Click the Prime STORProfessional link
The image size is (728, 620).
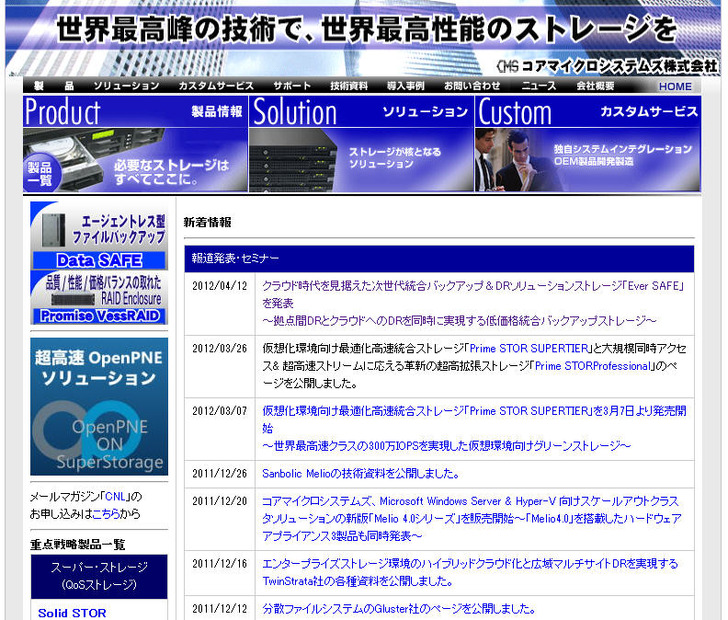click(x=592, y=366)
